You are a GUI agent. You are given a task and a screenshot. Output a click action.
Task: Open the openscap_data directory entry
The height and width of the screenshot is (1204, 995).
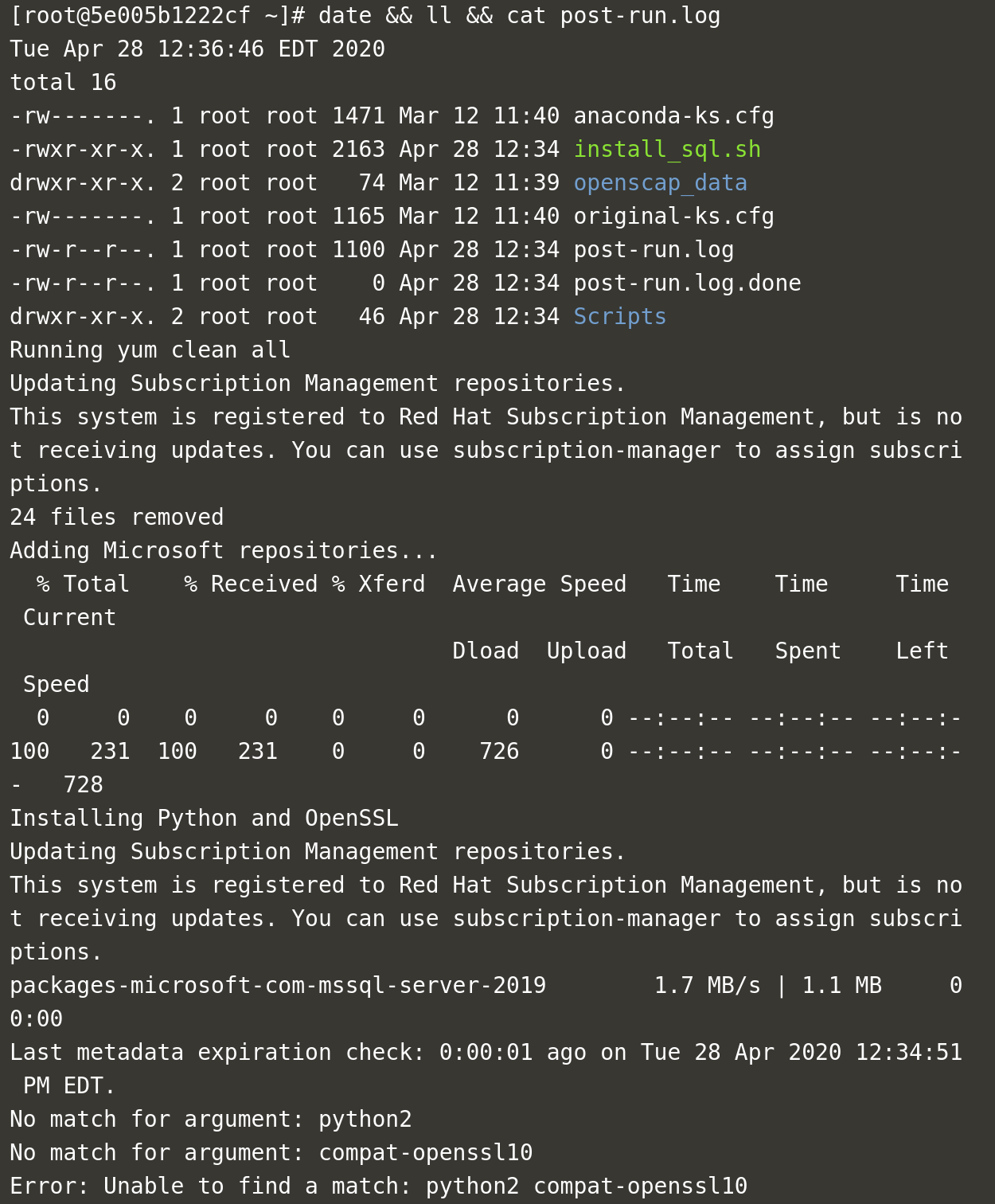coord(660,182)
